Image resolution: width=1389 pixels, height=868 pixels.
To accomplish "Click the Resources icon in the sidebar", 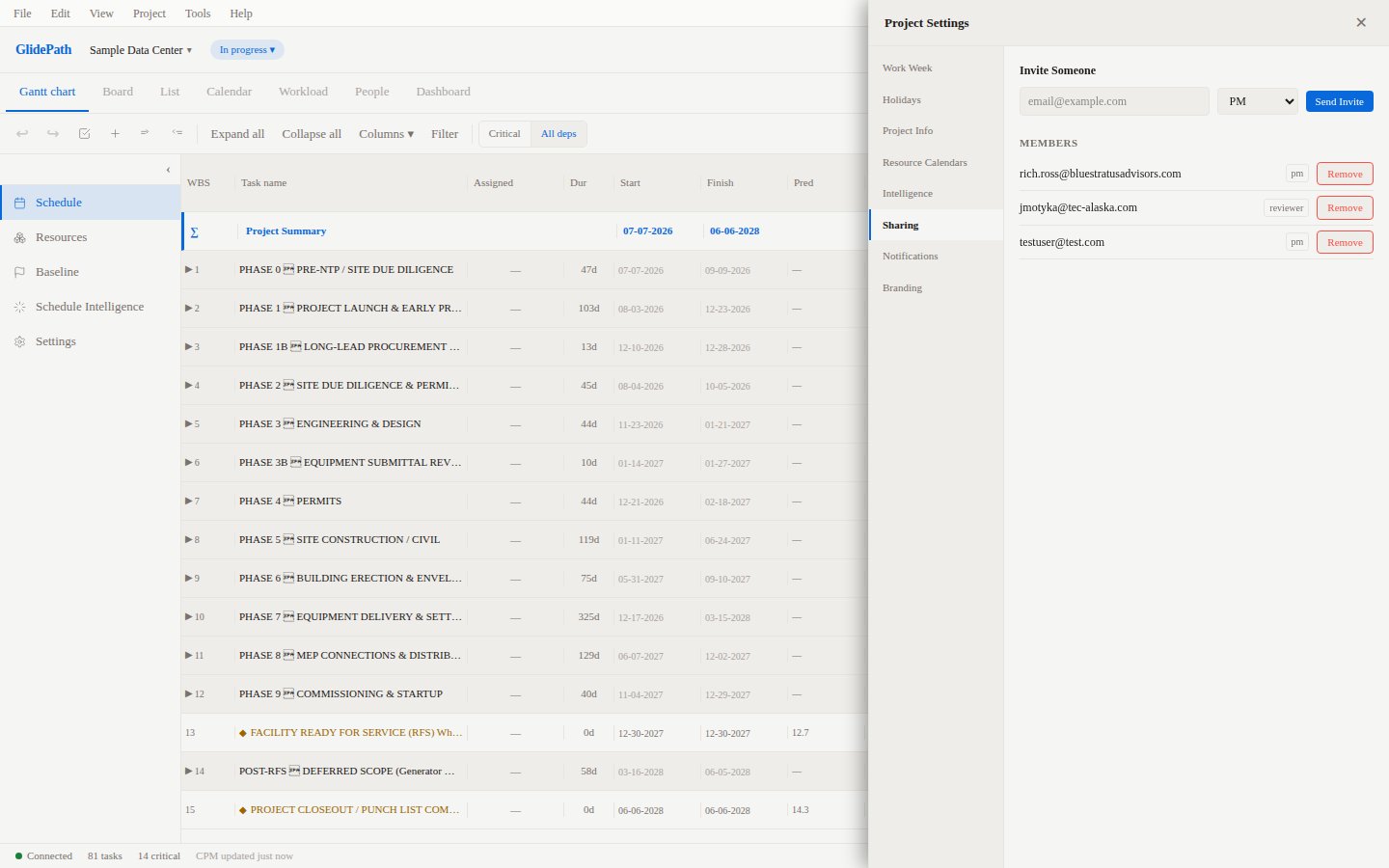I will click(19, 237).
